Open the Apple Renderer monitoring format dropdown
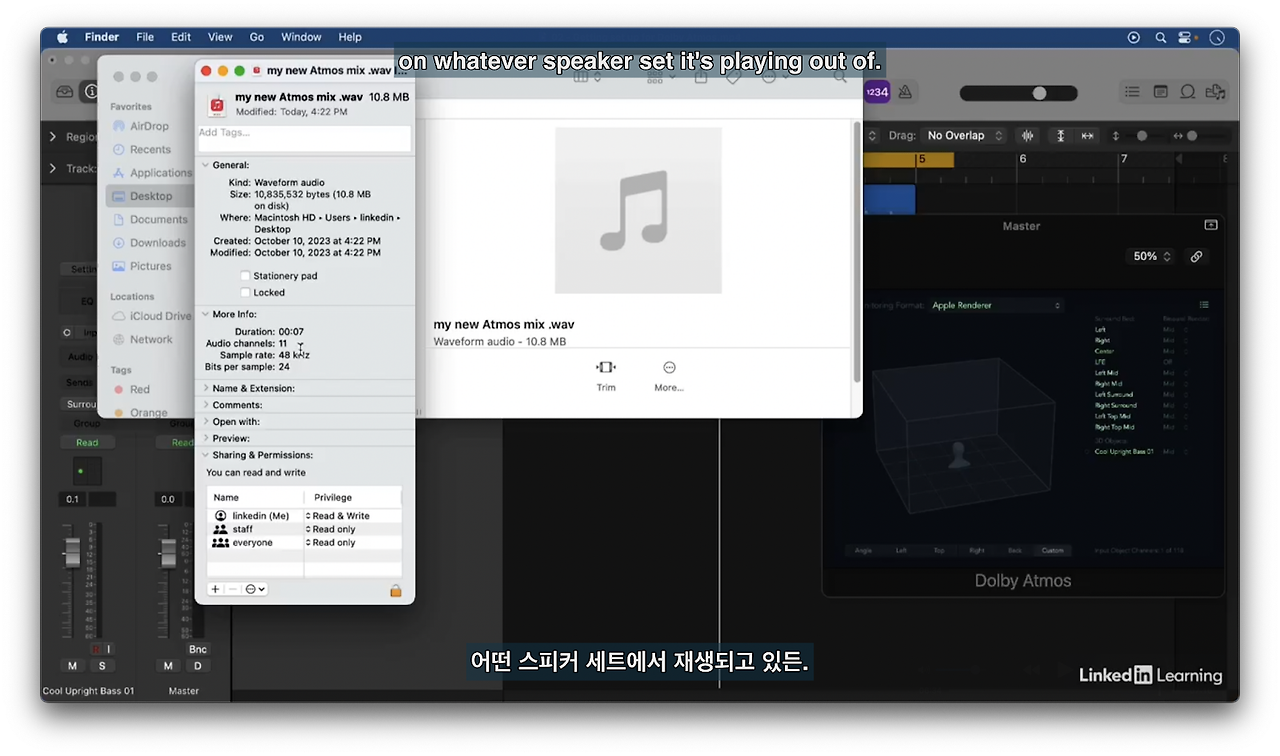 point(996,305)
